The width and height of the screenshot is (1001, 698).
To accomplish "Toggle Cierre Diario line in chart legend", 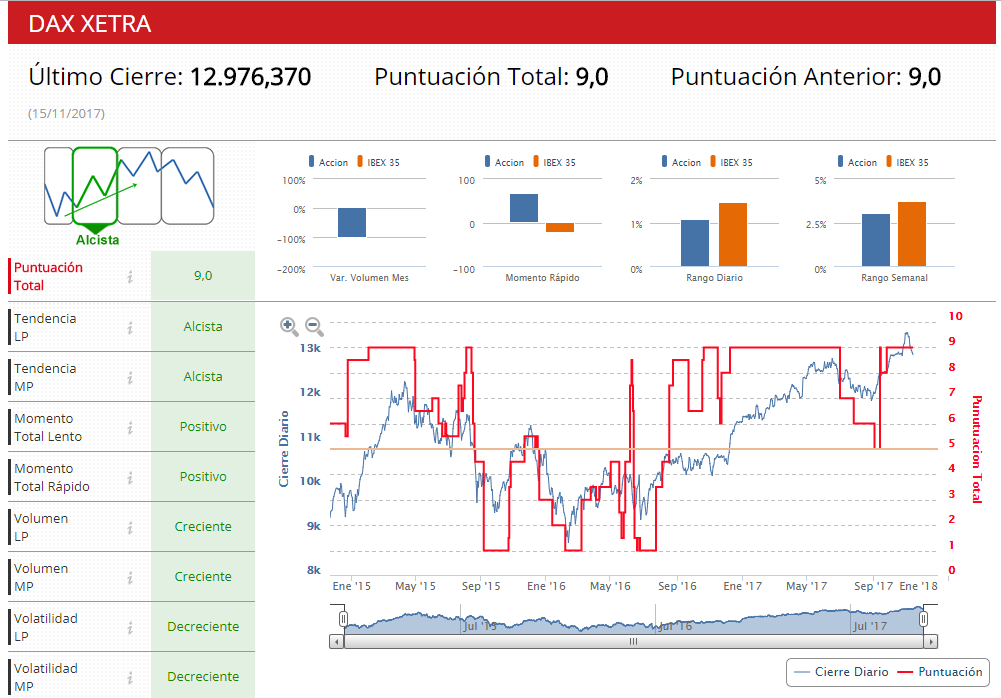I will point(841,672).
